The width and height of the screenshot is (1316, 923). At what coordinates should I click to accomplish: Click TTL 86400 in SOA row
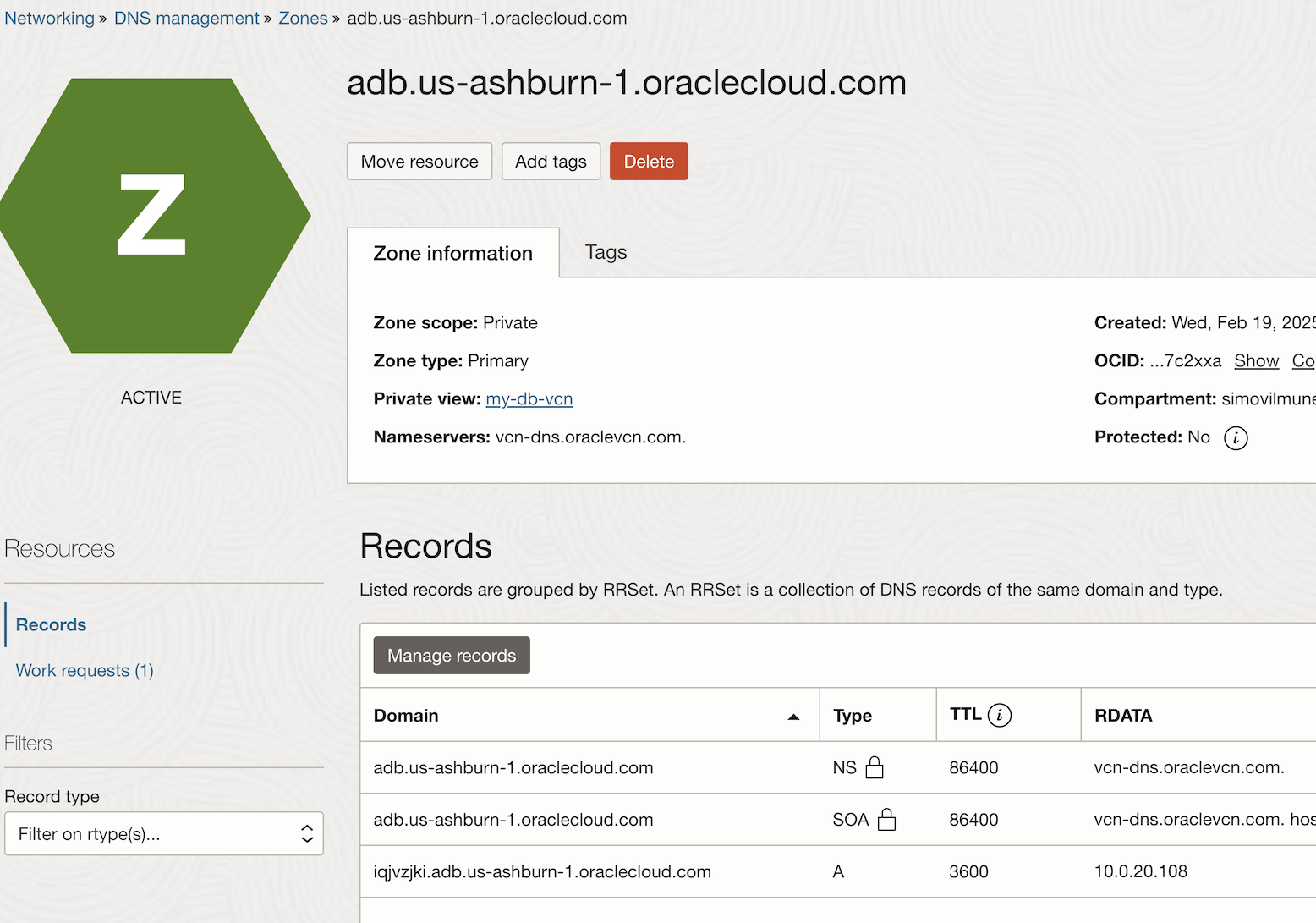pyautogui.click(x=973, y=820)
